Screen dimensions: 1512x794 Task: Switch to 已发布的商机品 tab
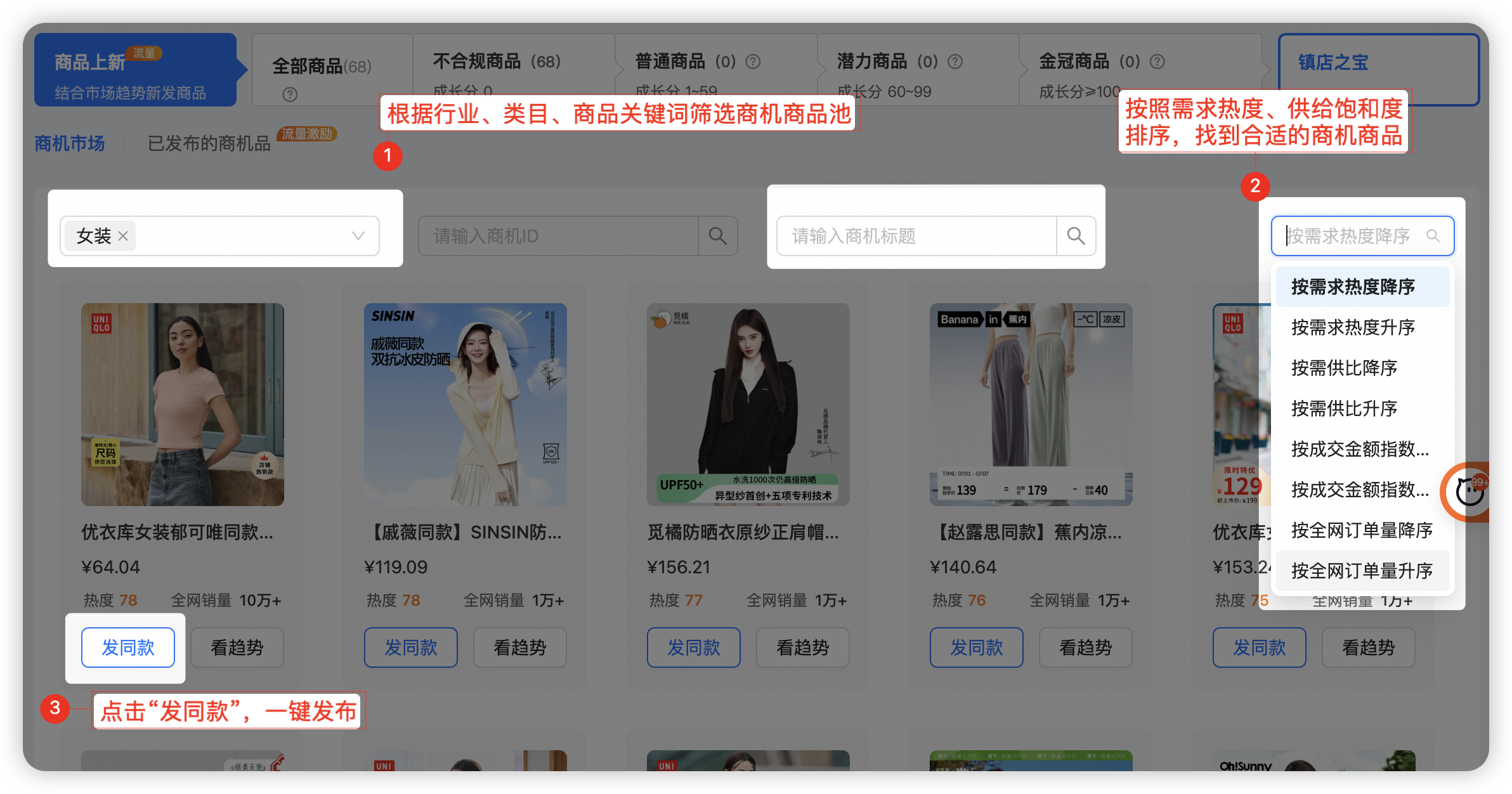209,144
